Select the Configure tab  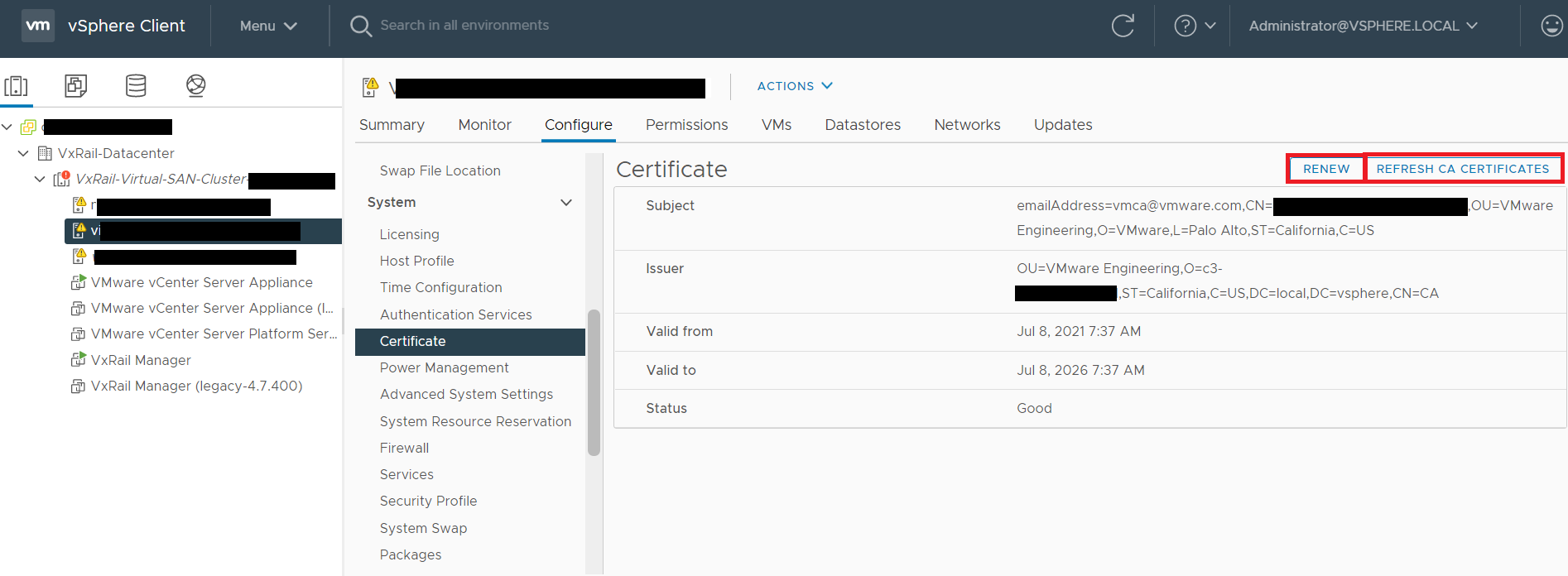coord(579,125)
